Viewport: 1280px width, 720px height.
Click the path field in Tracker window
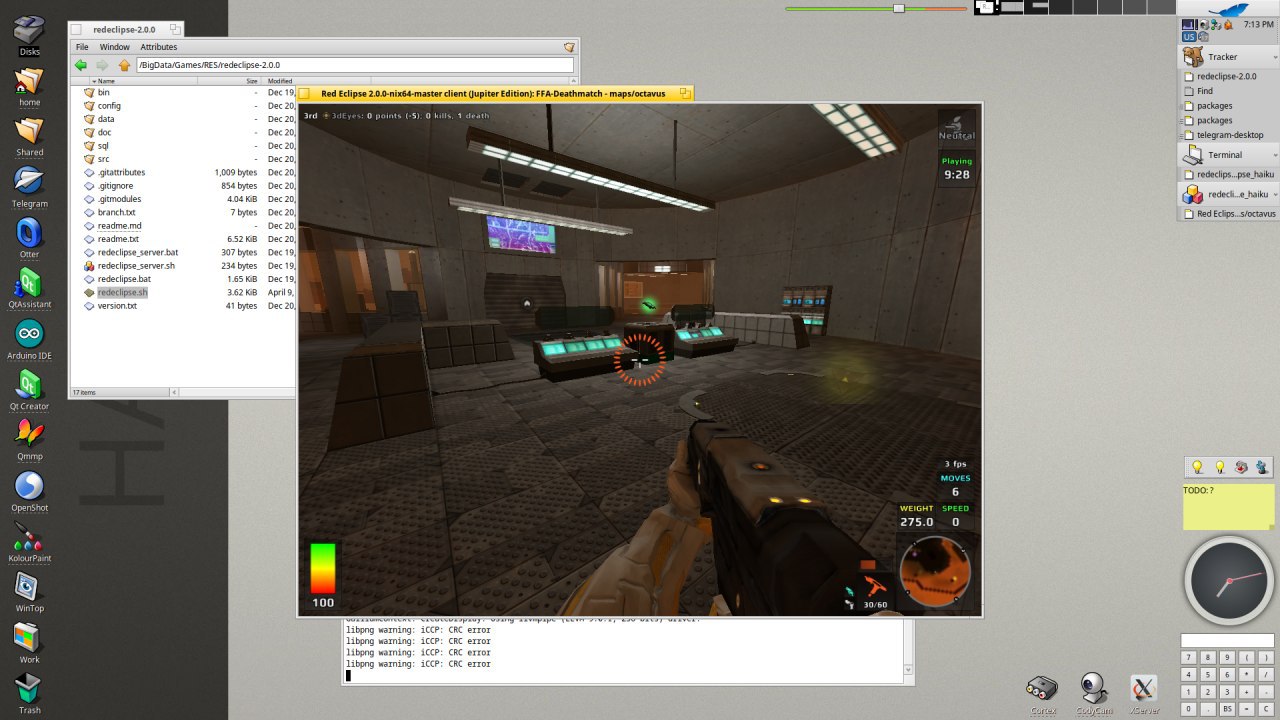click(355, 65)
